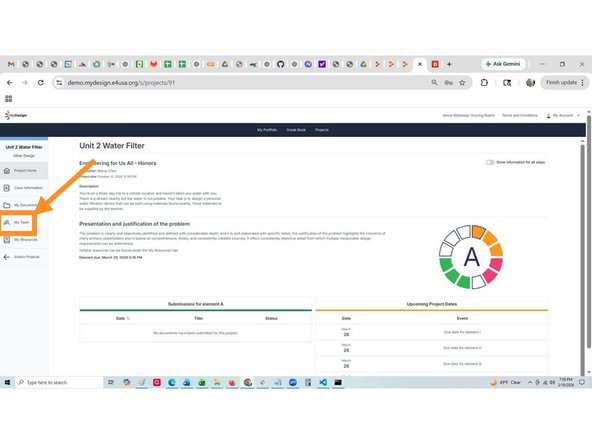Click the Switch Projects back arrow
This screenshot has height=444, width=592.
pyautogui.click(x=7, y=257)
